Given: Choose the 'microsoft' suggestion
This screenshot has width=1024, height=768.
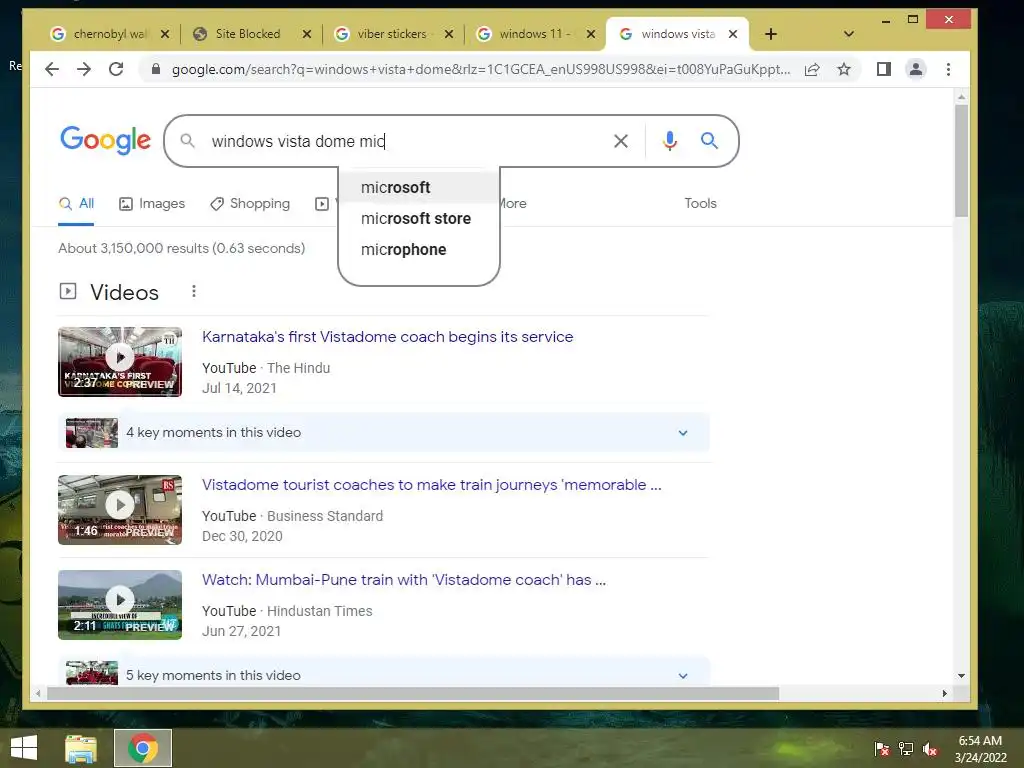Looking at the screenshot, I should tap(419, 187).
